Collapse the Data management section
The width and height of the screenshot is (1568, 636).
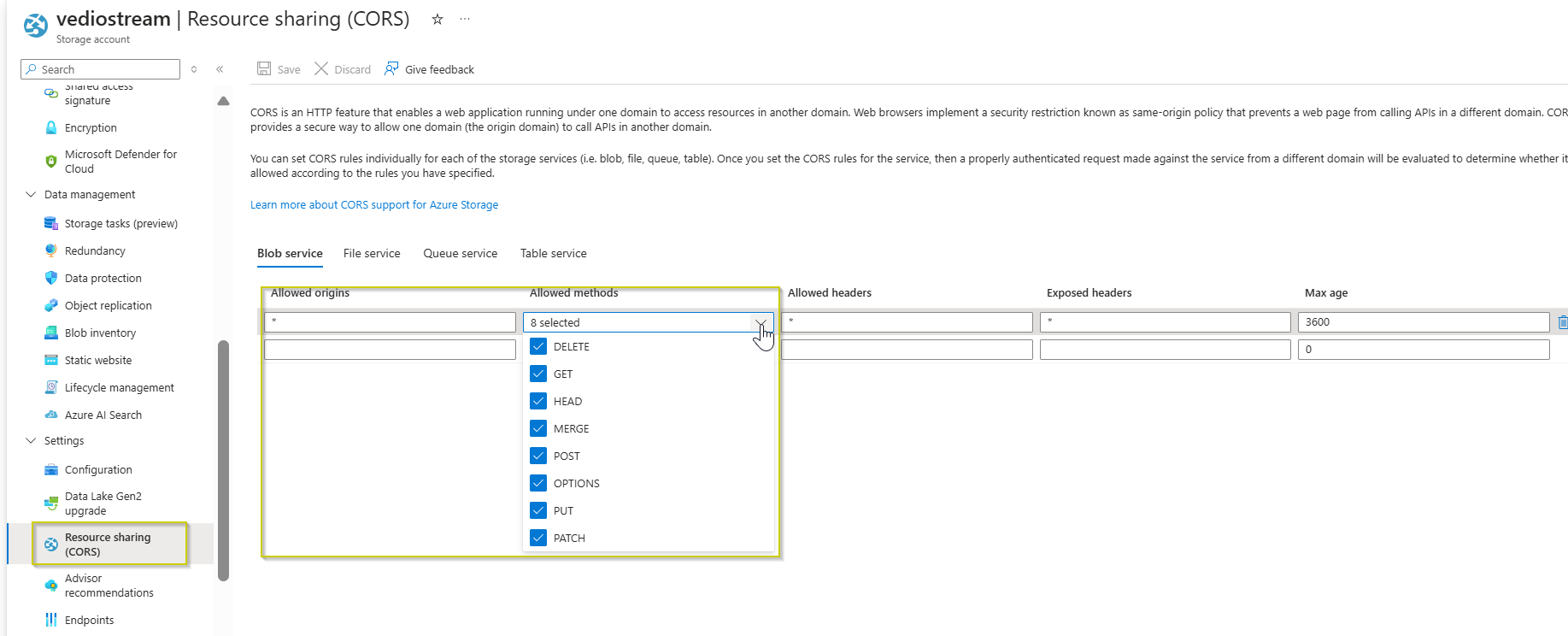(31, 194)
